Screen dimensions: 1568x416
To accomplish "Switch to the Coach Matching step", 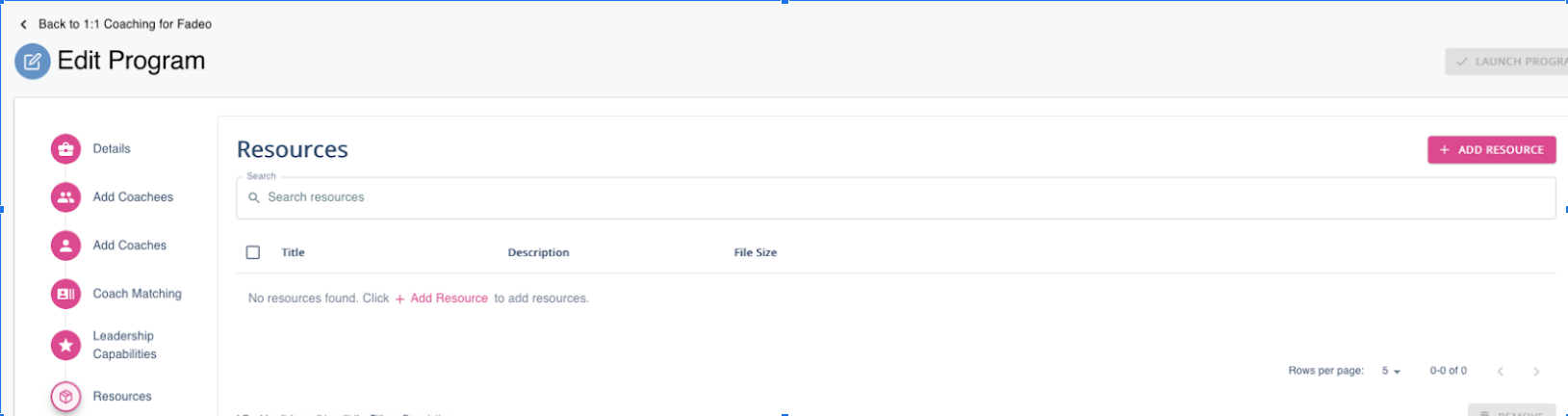I will coord(137,294).
